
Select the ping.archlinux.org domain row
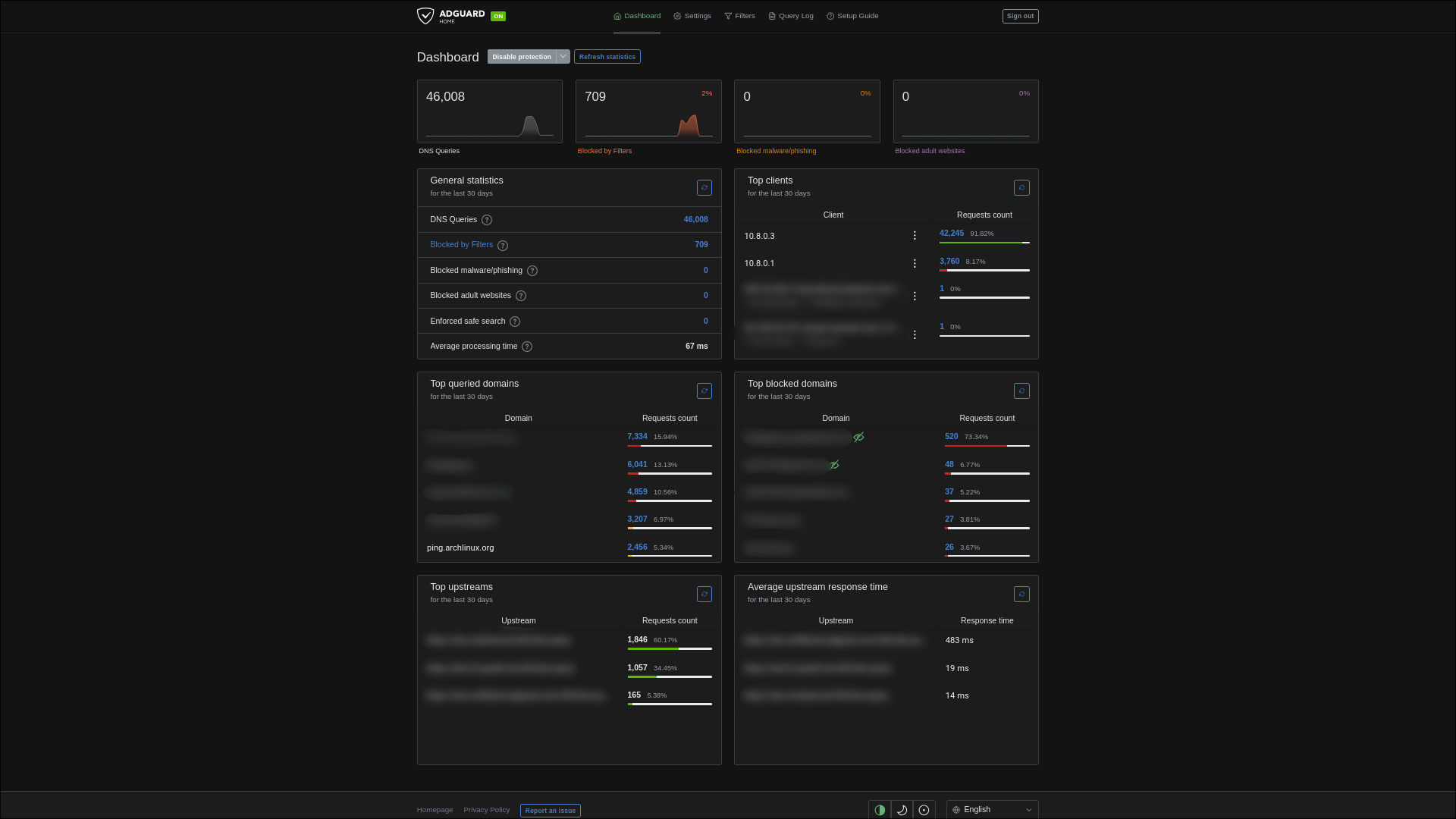[x=460, y=548]
